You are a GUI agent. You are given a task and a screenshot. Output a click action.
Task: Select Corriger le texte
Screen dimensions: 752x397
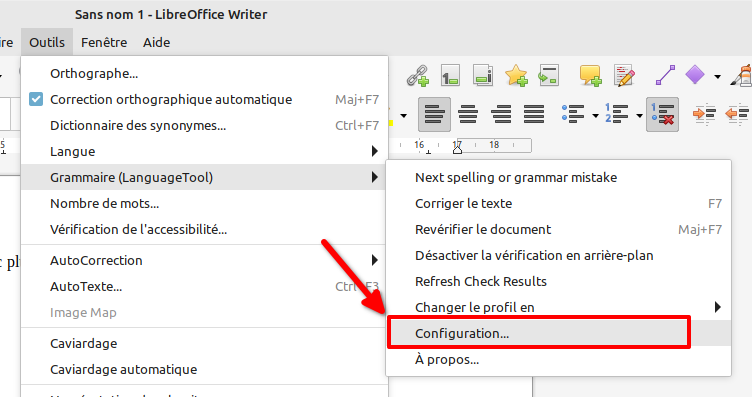[x=559, y=203]
